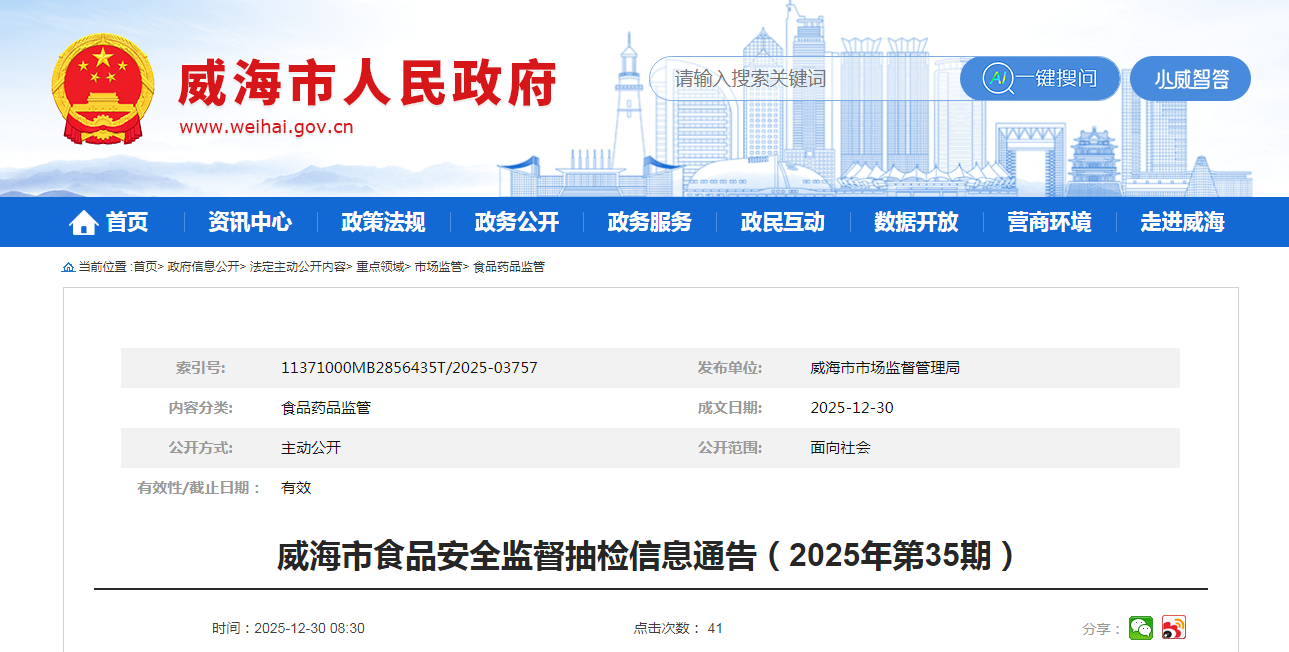Click the 市场监管 breadcrumb link
1289x652 pixels.
click(438, 267)
